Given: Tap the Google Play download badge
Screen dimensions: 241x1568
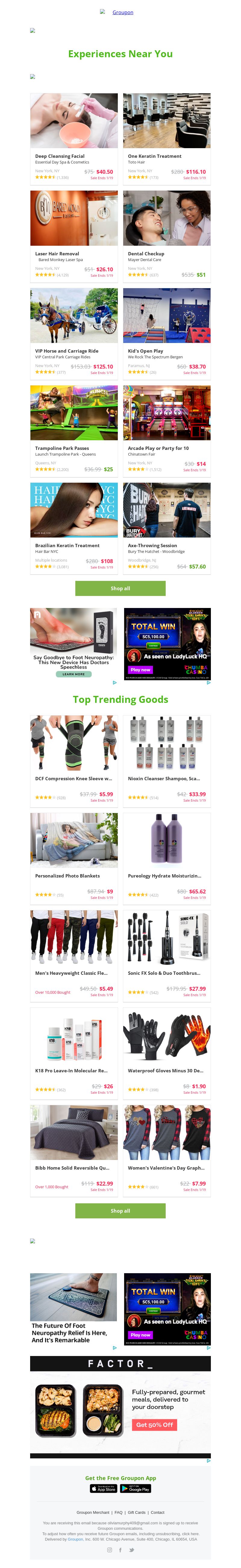Looking at the screenshot, I should [x=136, y=1488].
